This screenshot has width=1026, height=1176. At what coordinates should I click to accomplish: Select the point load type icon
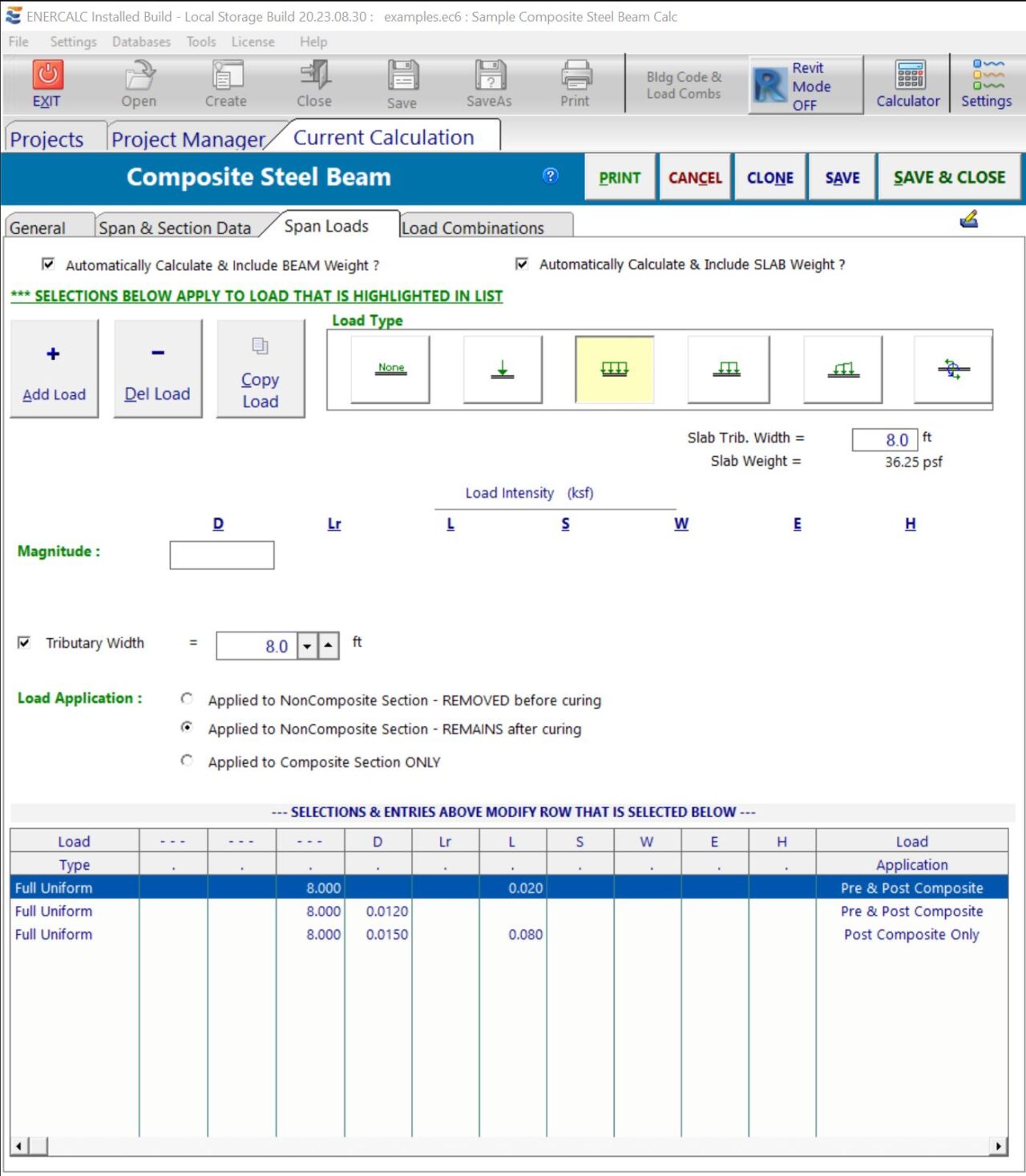503,370
